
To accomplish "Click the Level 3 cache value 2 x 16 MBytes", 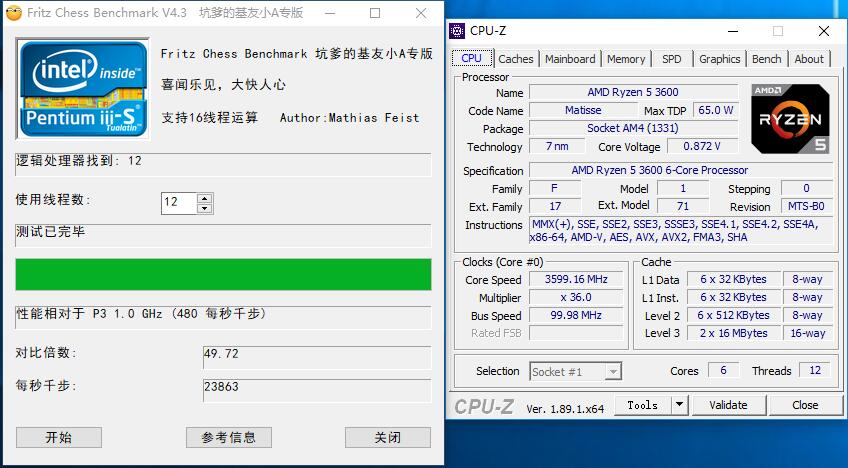I will click(x=734, y=333).
